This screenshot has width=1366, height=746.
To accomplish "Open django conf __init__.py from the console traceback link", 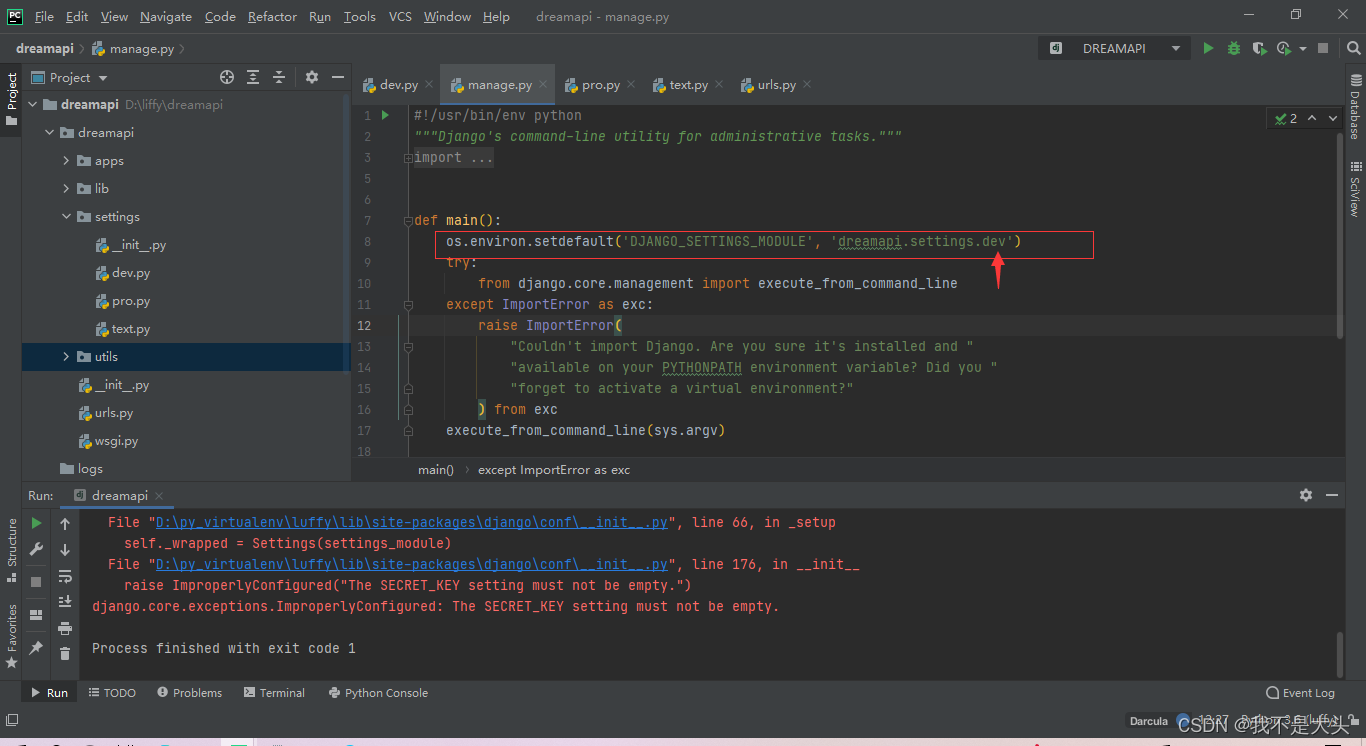I will pos(413,522).
